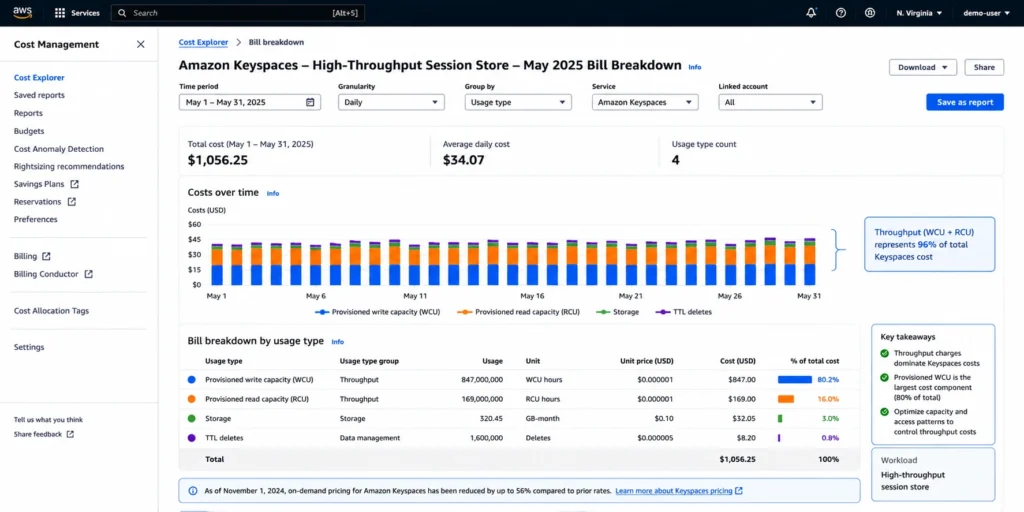
Task: Open the Group by Usage type dropdown
Action: [518, 102]
